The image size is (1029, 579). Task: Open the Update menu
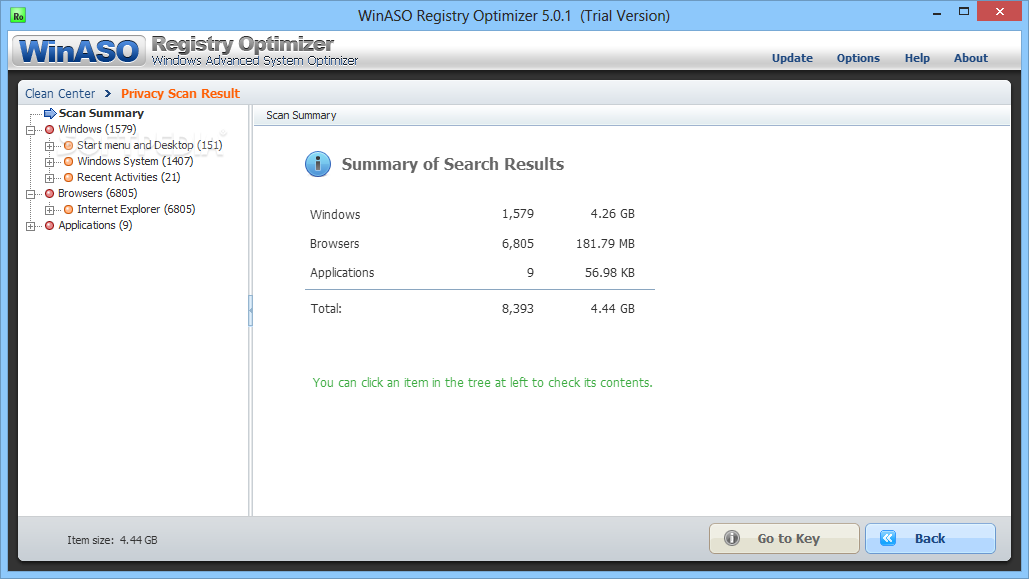[792, 58]
